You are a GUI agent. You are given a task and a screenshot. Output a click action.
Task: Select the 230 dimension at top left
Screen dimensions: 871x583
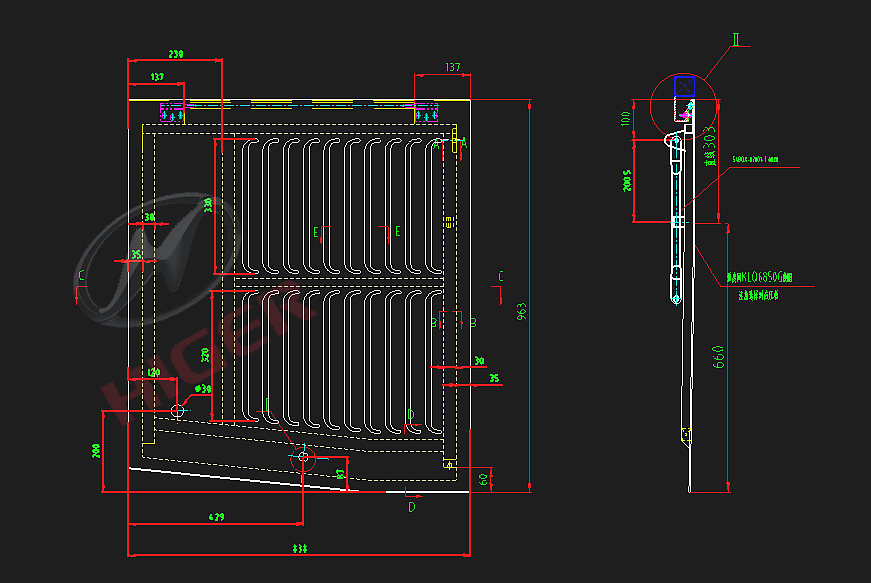click(x=176, y=54)
